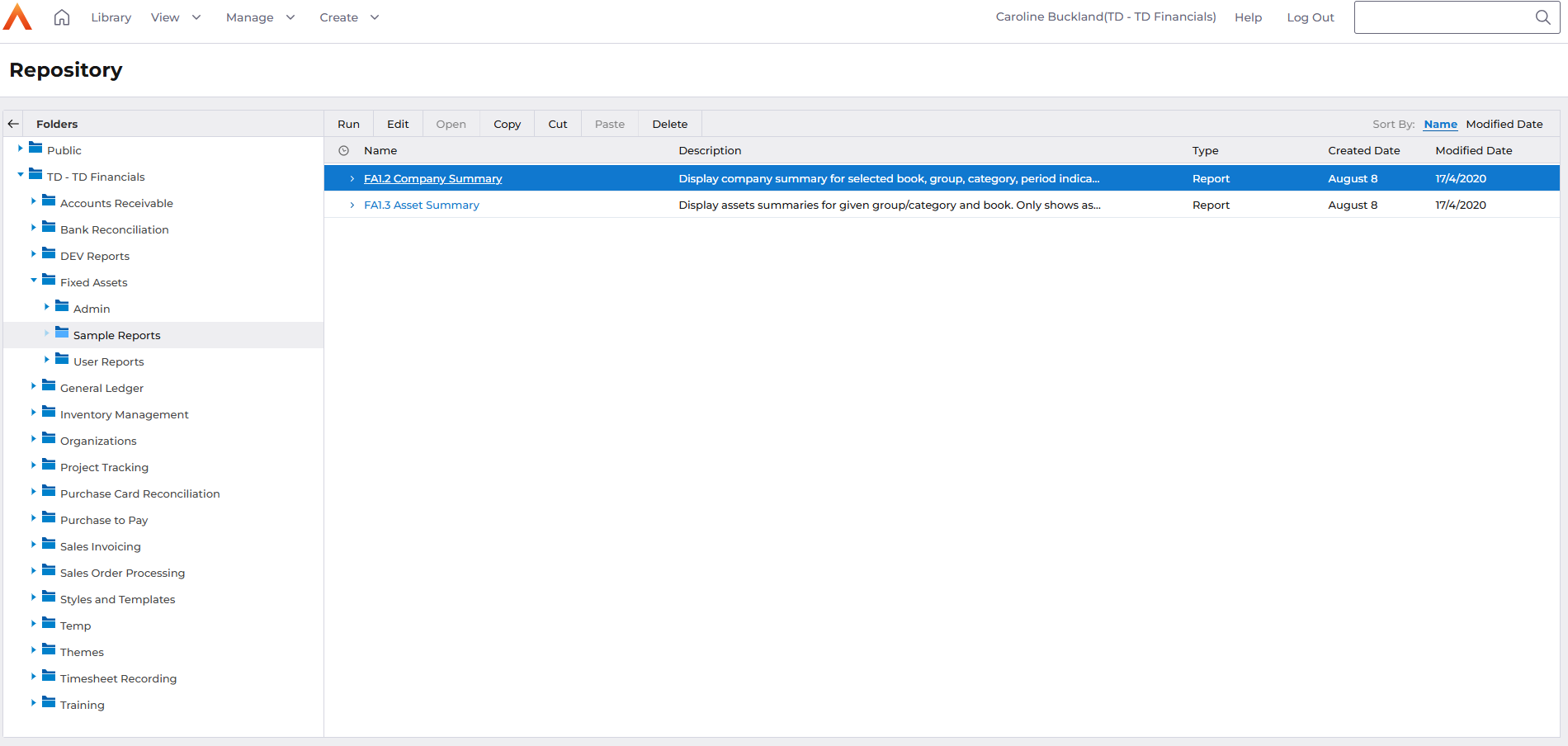
Task: Click the orange application logo
Action: coord(17,17)
